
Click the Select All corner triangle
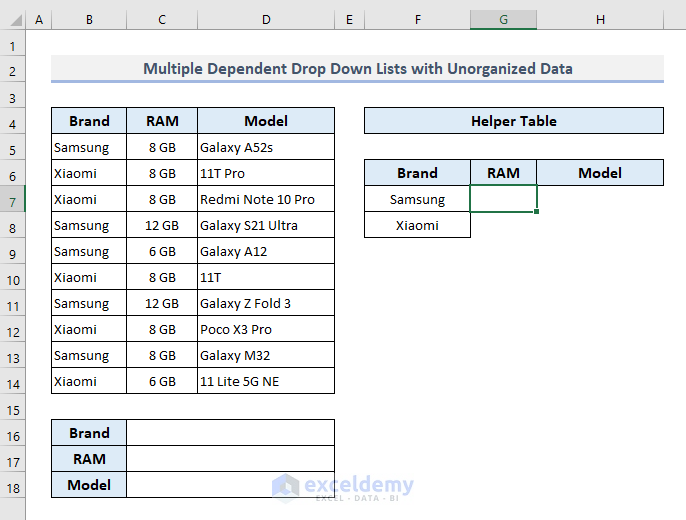pos(16,20)
